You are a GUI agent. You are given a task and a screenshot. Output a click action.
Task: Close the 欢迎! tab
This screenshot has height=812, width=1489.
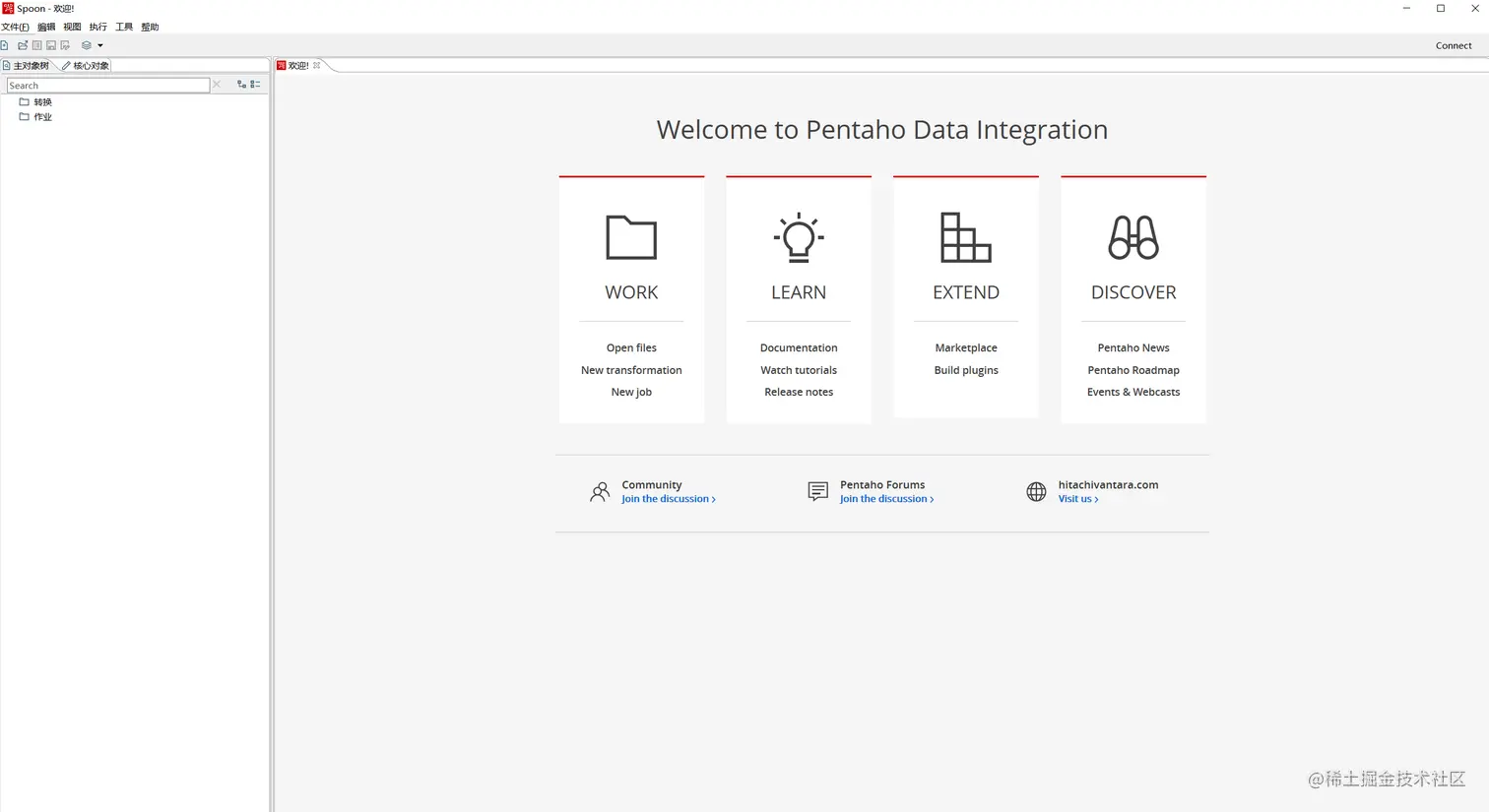[317, 65]
